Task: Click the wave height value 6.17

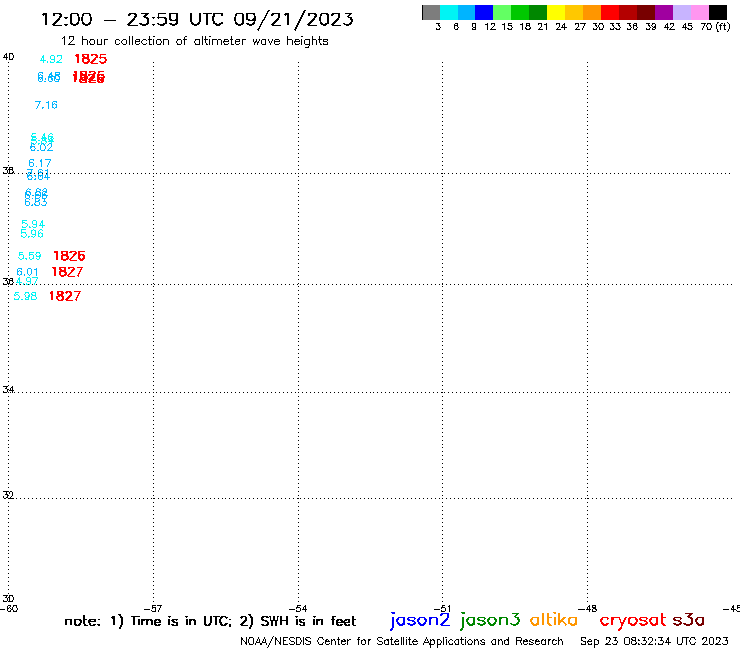Action: 40,163
